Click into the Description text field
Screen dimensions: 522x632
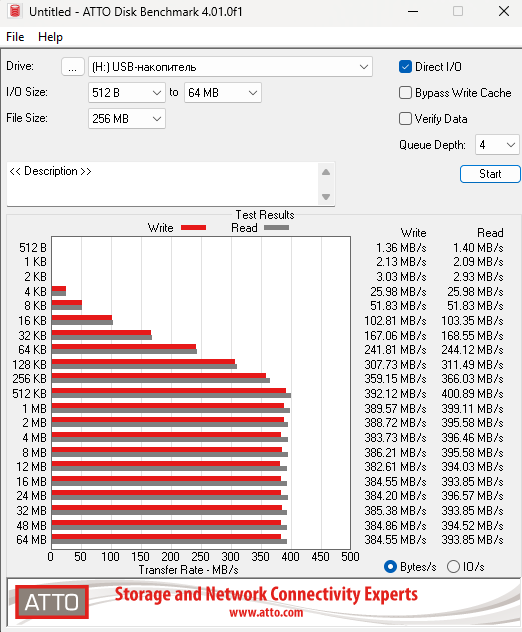point(162,184)
